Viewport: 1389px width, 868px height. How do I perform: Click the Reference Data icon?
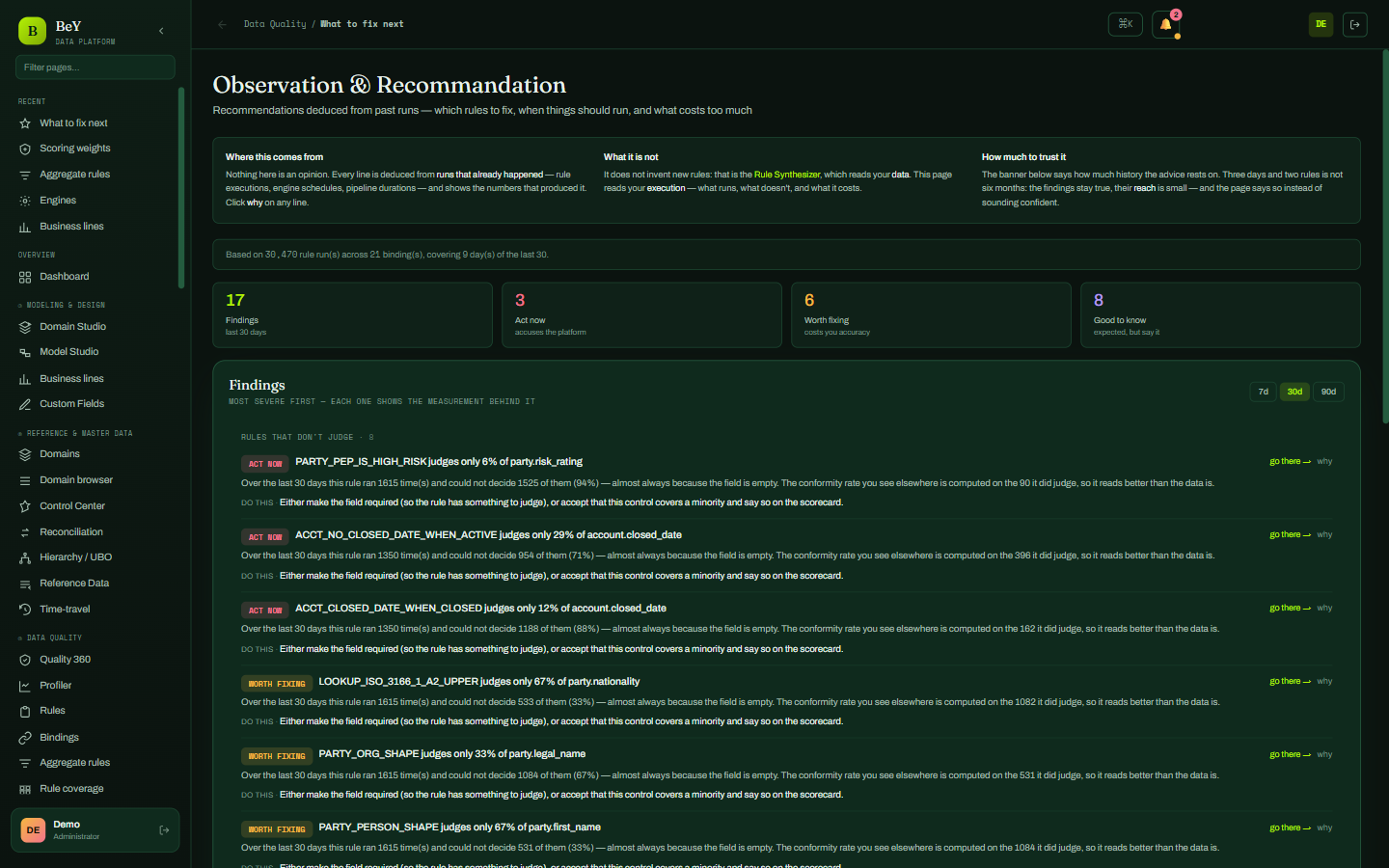tap(25, 583)
